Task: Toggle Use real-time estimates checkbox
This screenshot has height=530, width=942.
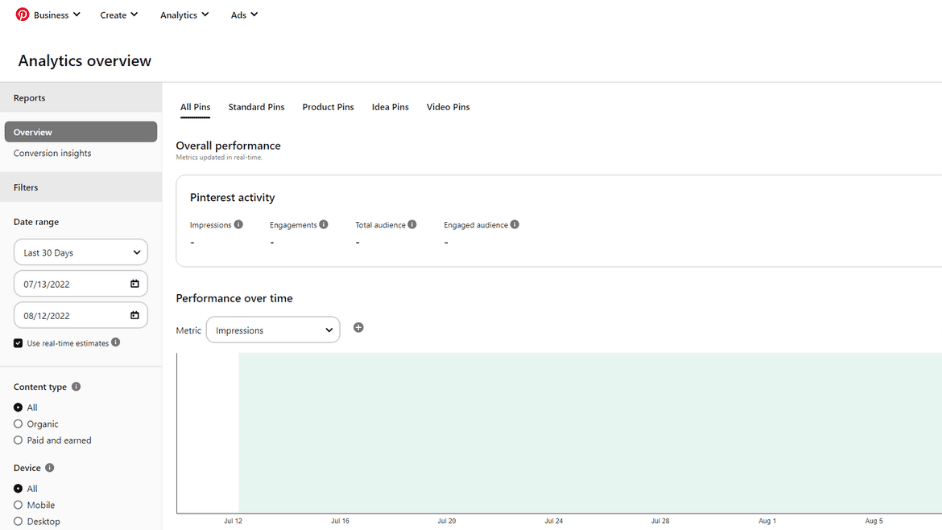Action: (x=18, y=343)
